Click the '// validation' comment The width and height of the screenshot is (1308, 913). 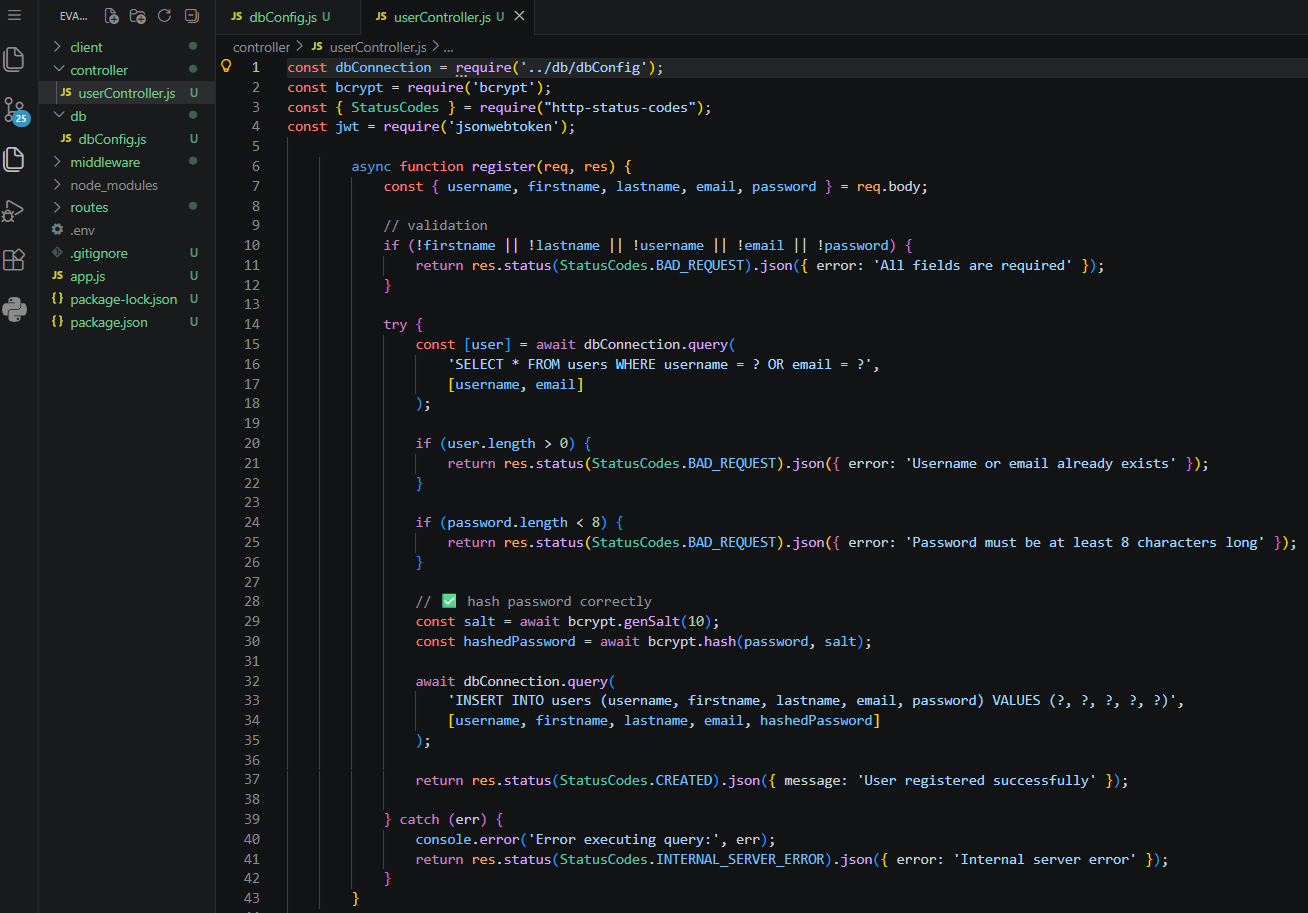435,225
